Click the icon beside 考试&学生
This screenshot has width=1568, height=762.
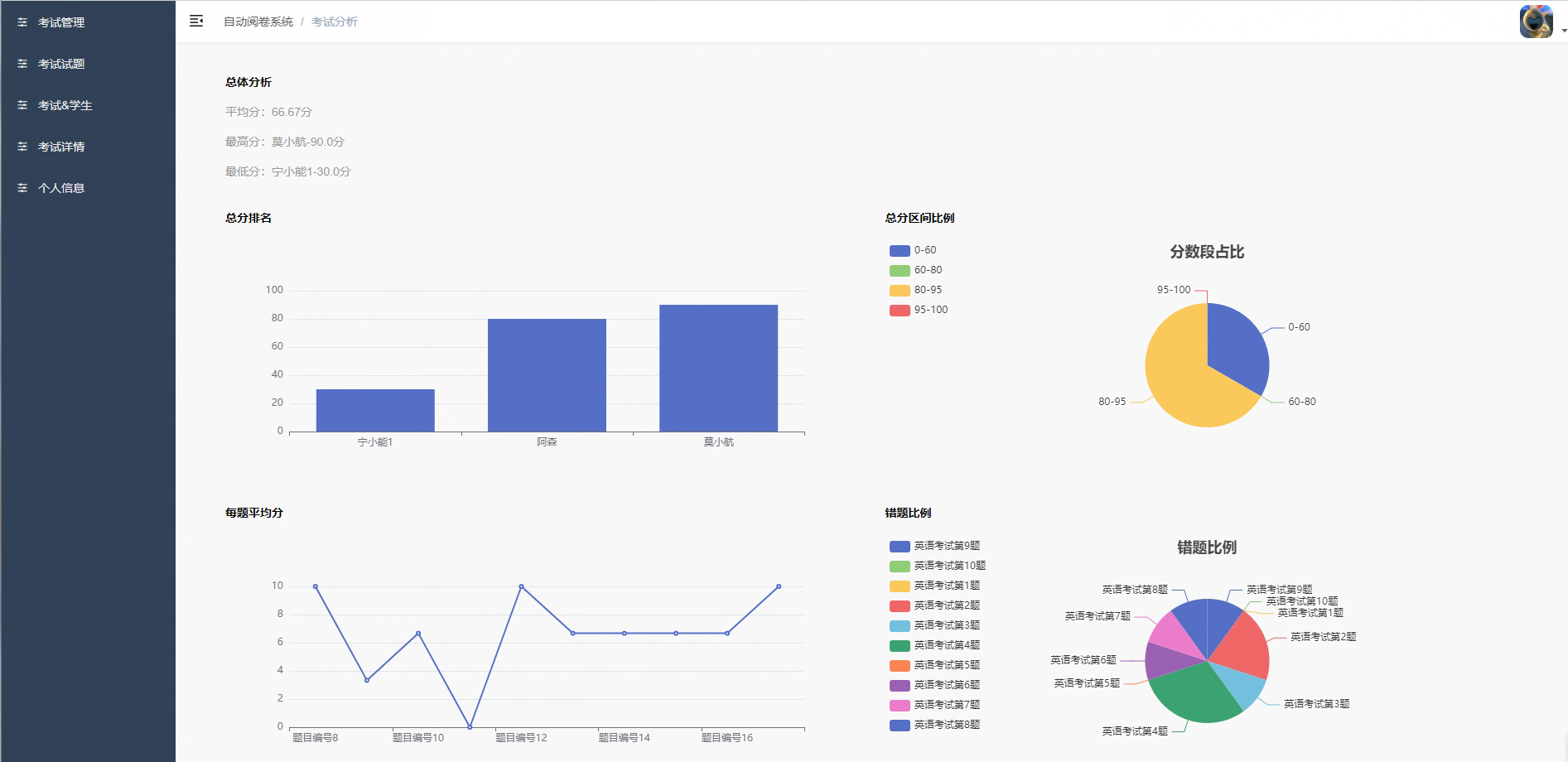[22, 105]
